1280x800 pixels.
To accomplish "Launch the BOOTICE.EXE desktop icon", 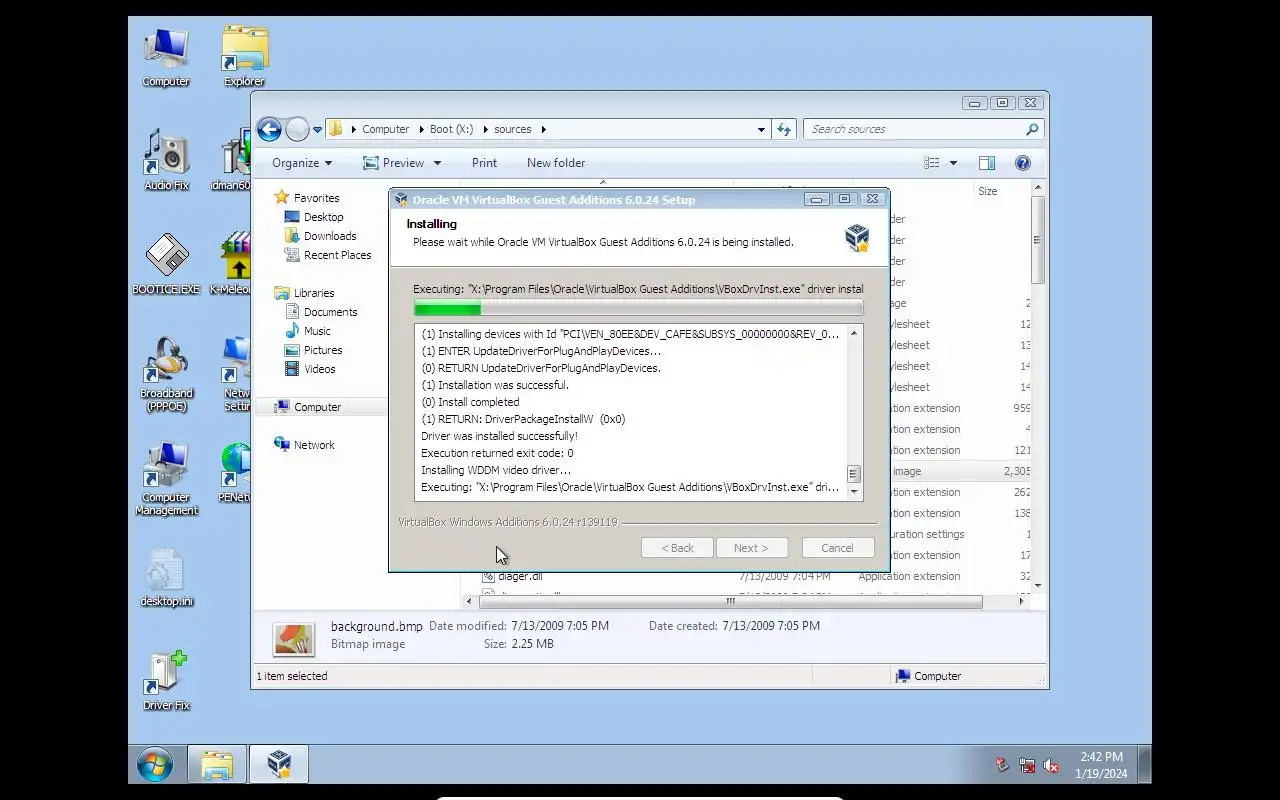I will pyautogui.click(x=166, y=264).
